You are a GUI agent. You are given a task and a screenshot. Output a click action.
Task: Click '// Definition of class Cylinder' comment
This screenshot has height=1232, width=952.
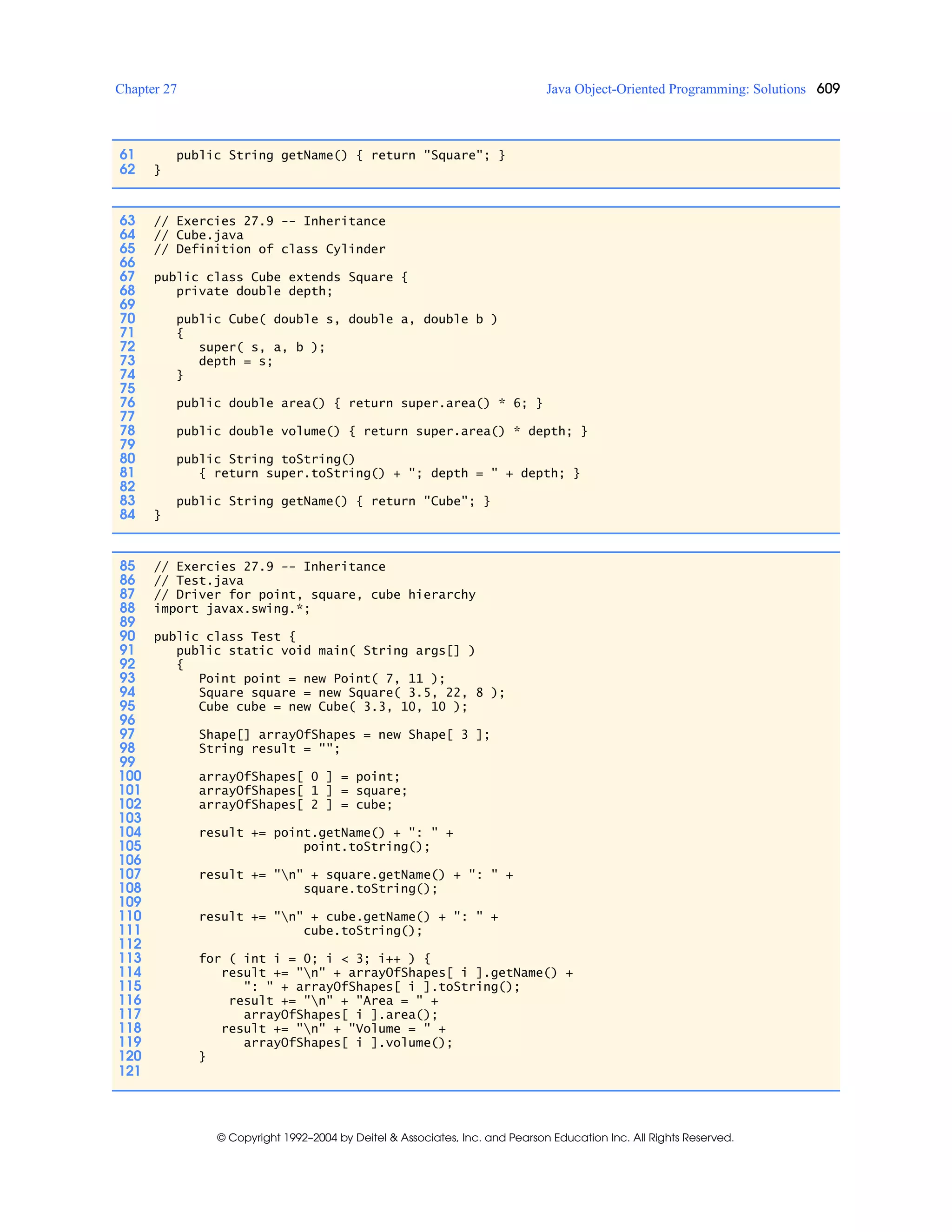pos(270,249)
